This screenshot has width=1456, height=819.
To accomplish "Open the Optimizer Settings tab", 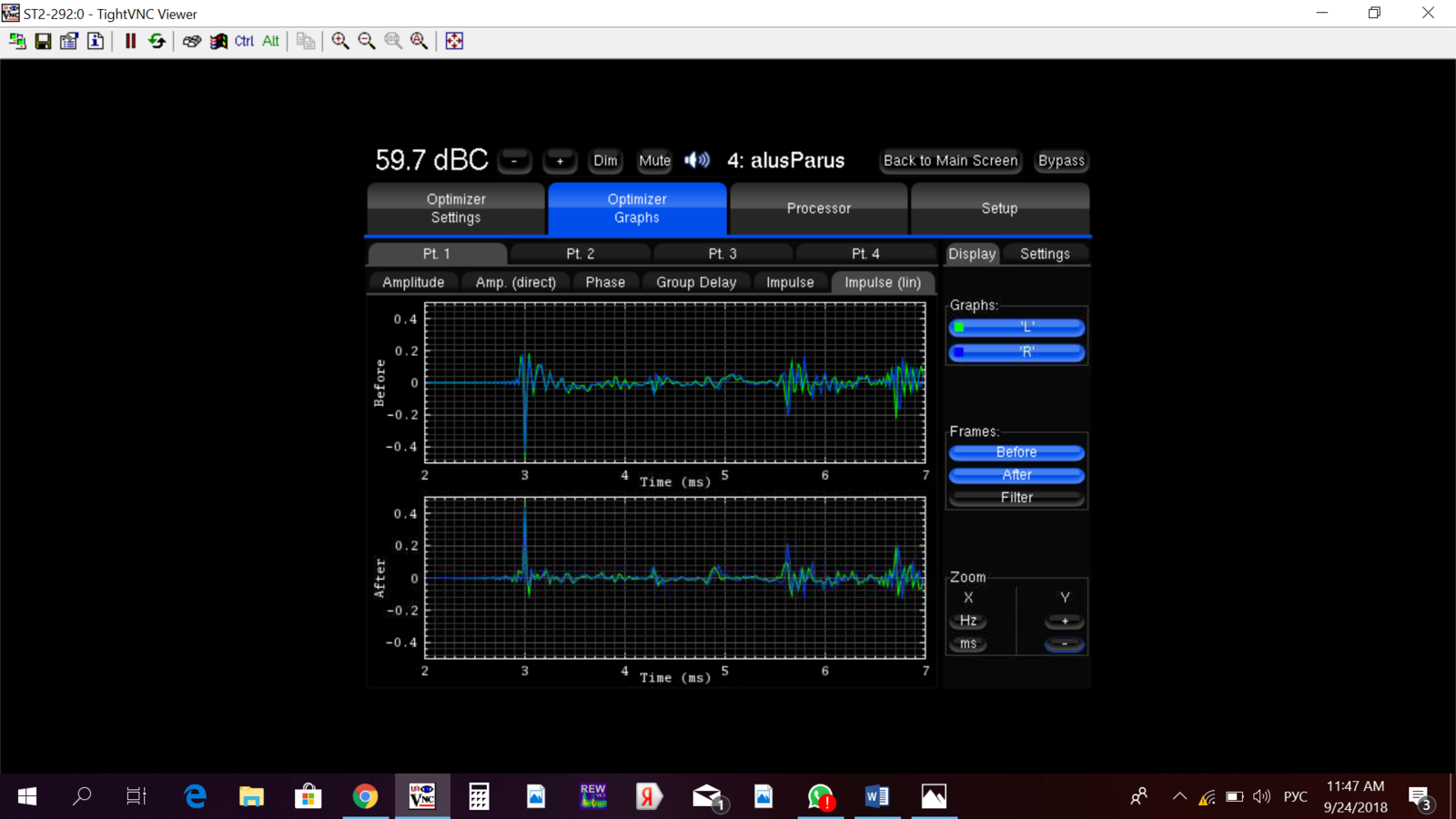I will pyautogui.click(x=456, y=208).
